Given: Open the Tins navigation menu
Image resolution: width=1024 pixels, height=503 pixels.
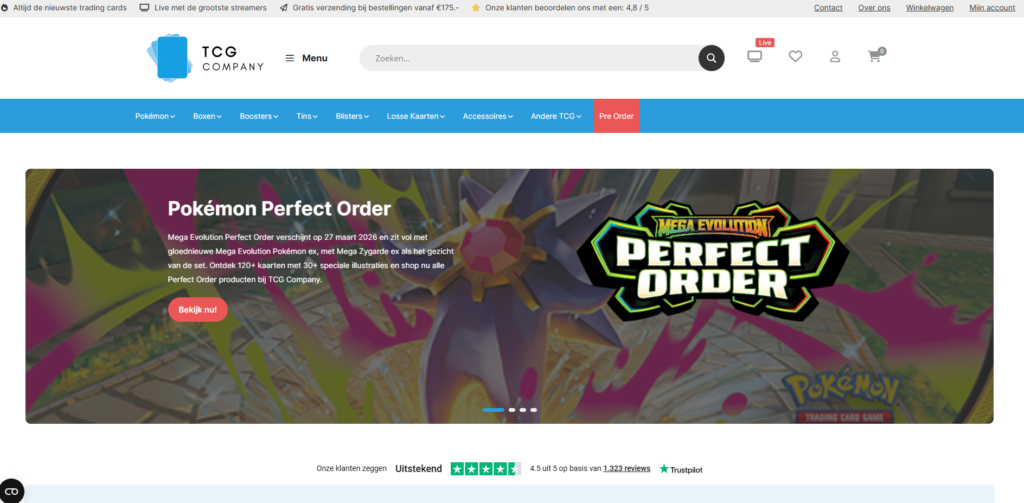Looking at the screenshot, I should pos(307,116).
